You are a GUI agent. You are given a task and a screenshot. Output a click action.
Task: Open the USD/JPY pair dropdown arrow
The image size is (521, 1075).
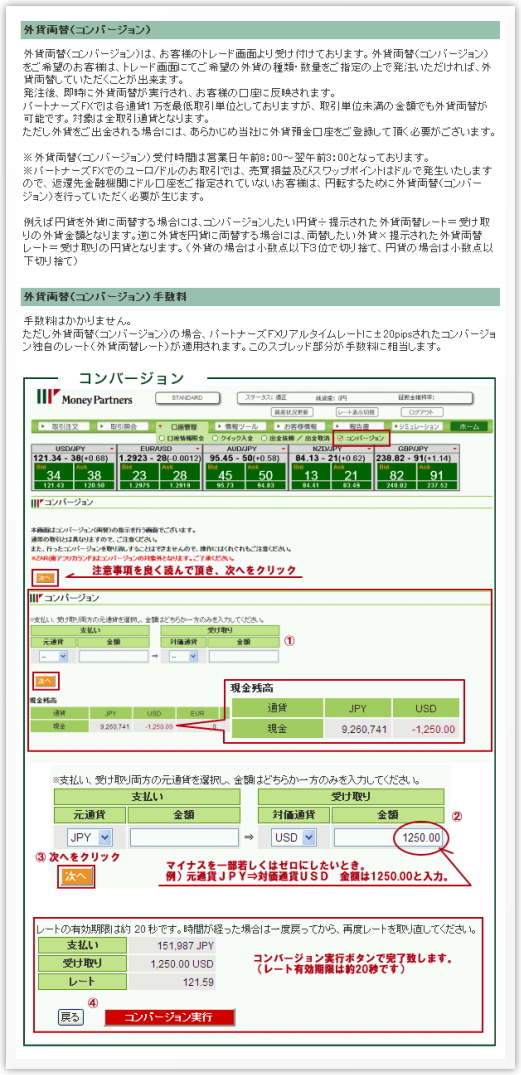[112, 448]
